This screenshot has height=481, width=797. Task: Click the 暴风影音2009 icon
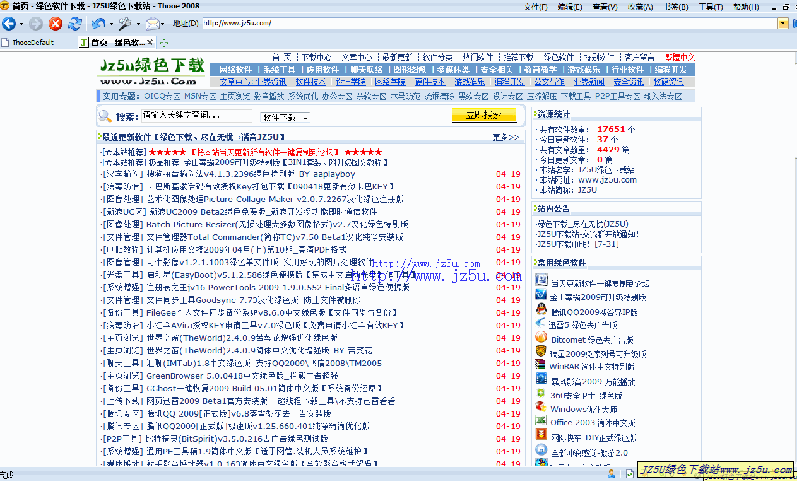[541, 379]
